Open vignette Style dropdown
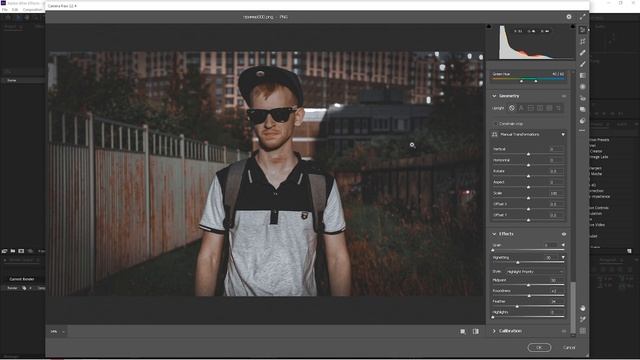Screen dimensions: 640x360 535,271
